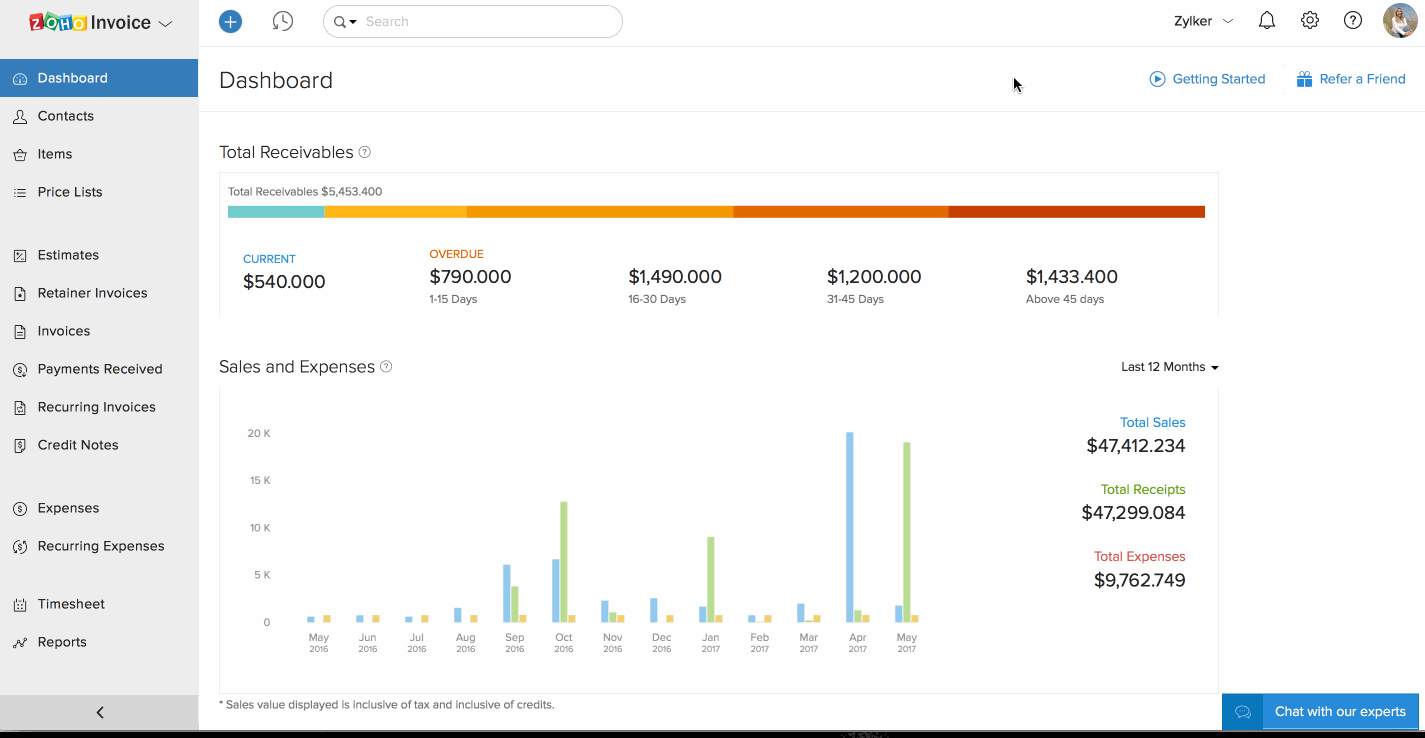Click the teal Current segment of receivables bar
Viewport: 1425px width, 738px height.
click(276, 212)
